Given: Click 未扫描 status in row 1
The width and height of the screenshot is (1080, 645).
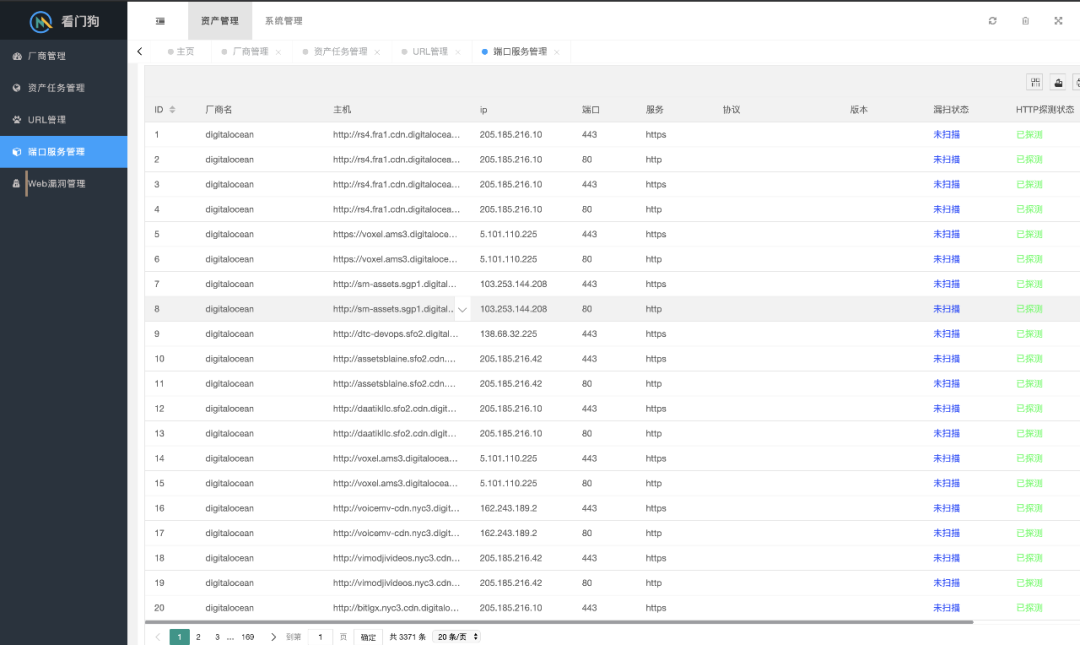Looking at the screenshot, I should (x=946, y=134).
